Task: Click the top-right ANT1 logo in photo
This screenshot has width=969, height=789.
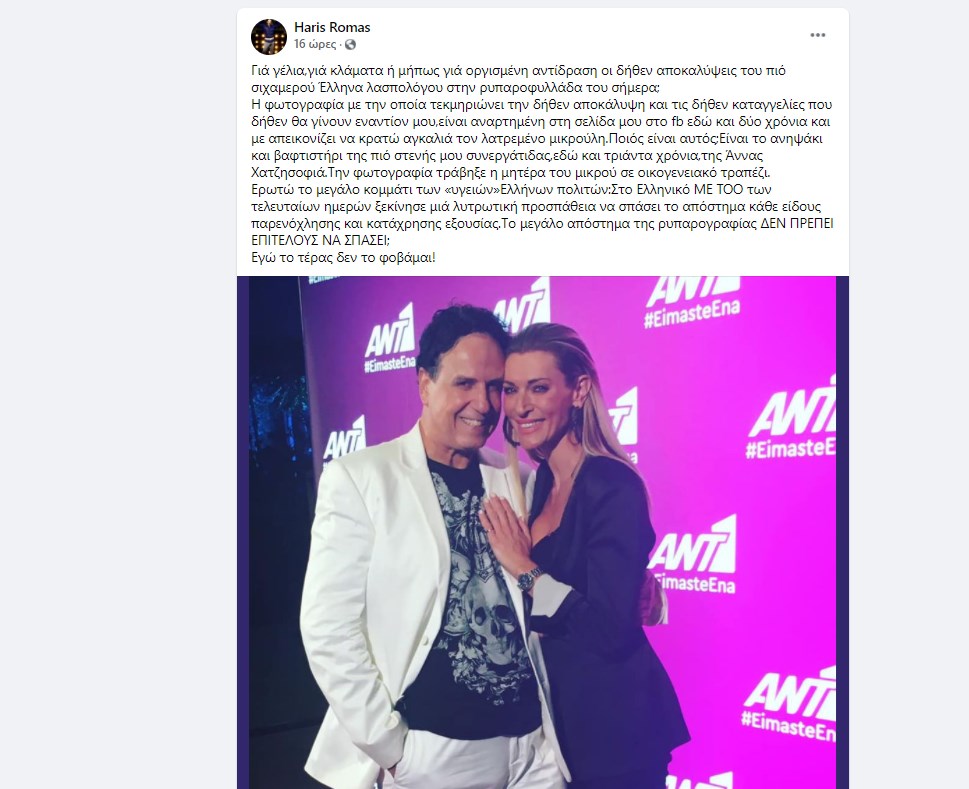Action: [x=692, y=290]
